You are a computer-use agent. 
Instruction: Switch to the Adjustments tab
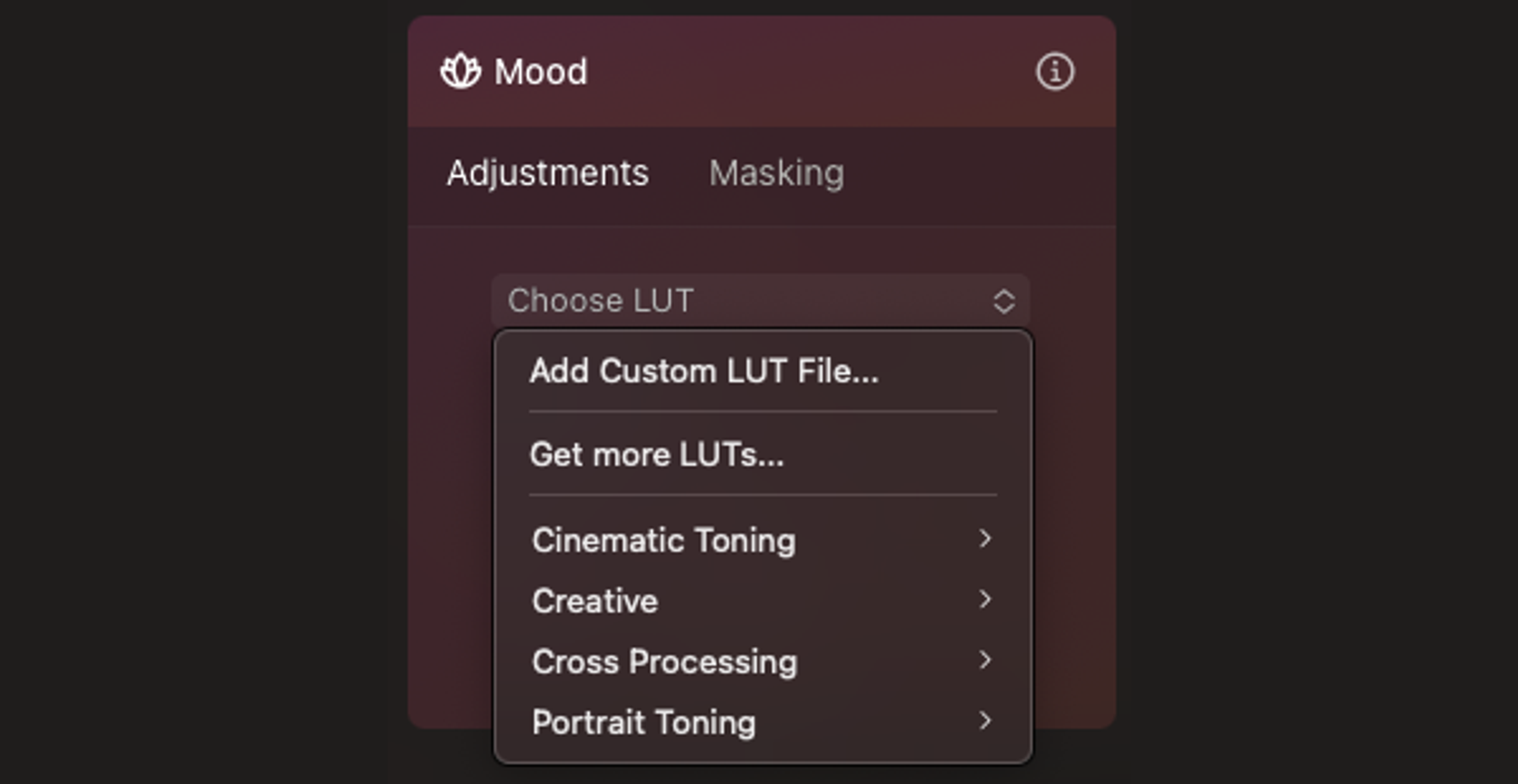(548, 173)
